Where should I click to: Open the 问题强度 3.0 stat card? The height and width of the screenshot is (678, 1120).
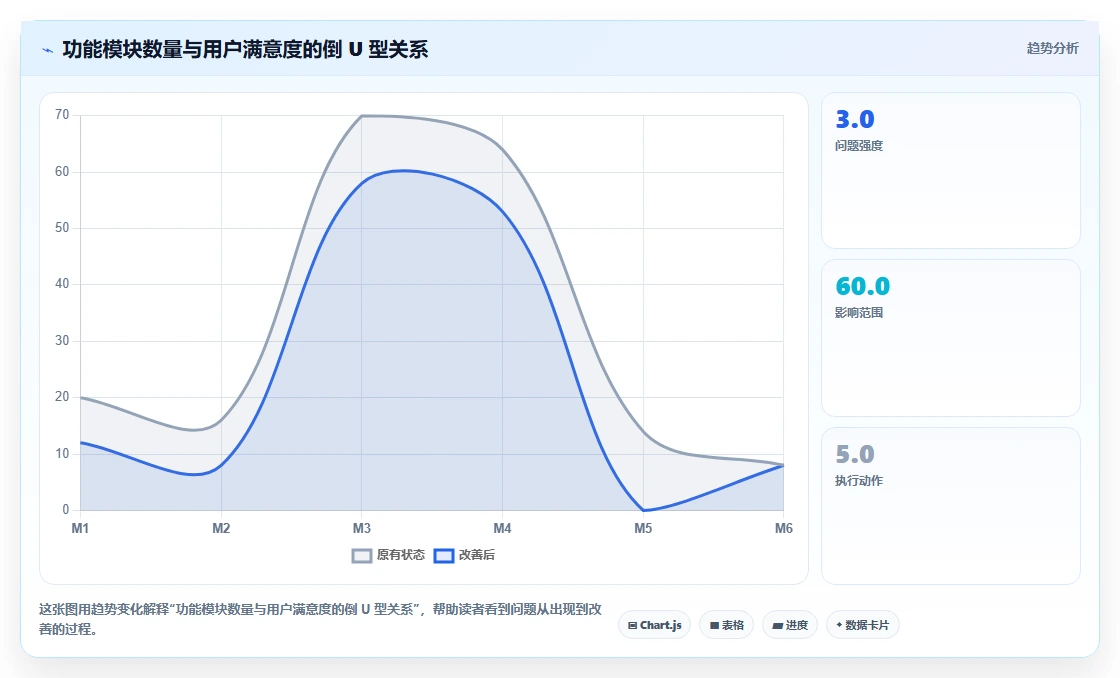(x=951, y=171)
